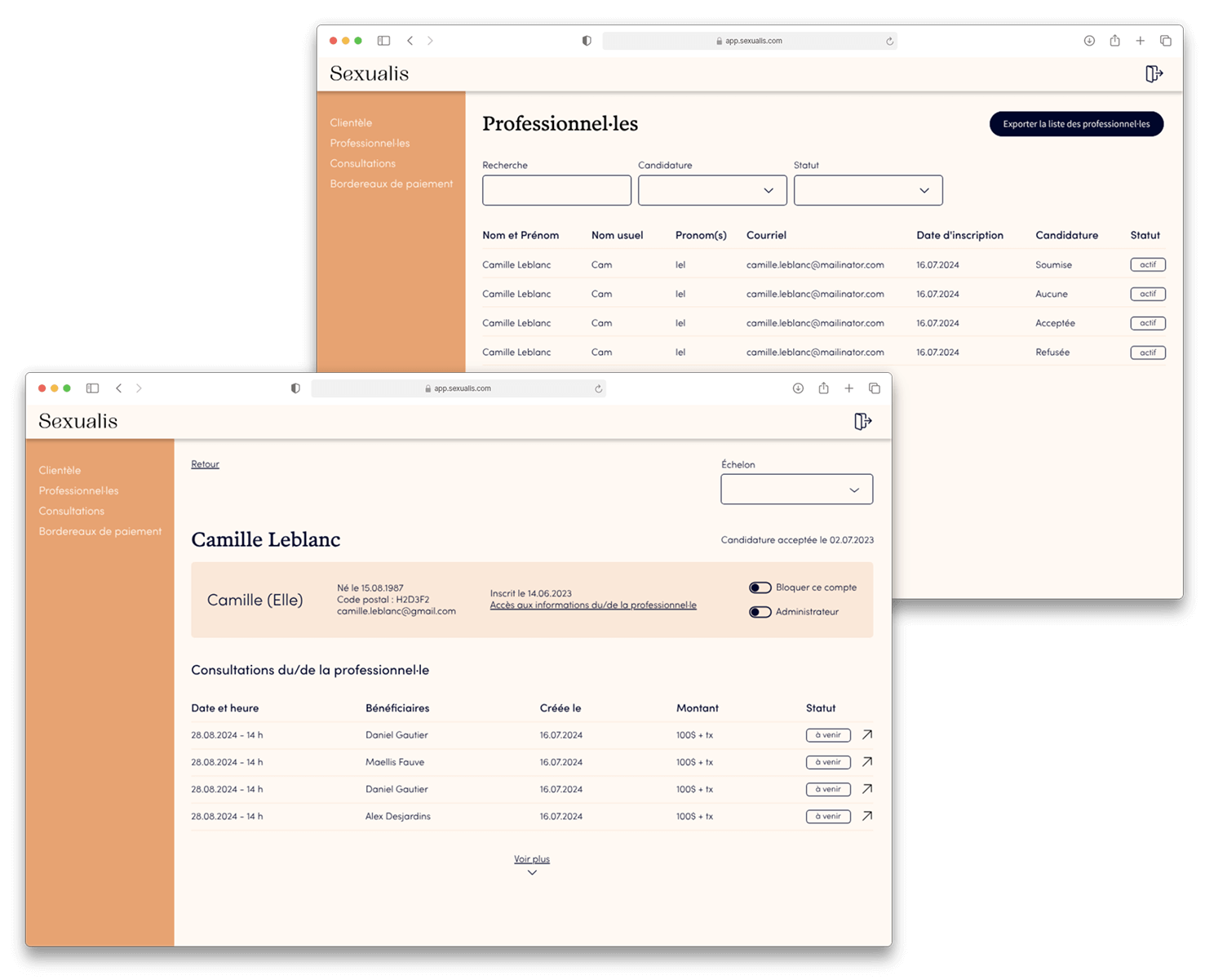
Task: Toggle the sidebar icon in the front browser window
Action: click(x=92, y=388)
